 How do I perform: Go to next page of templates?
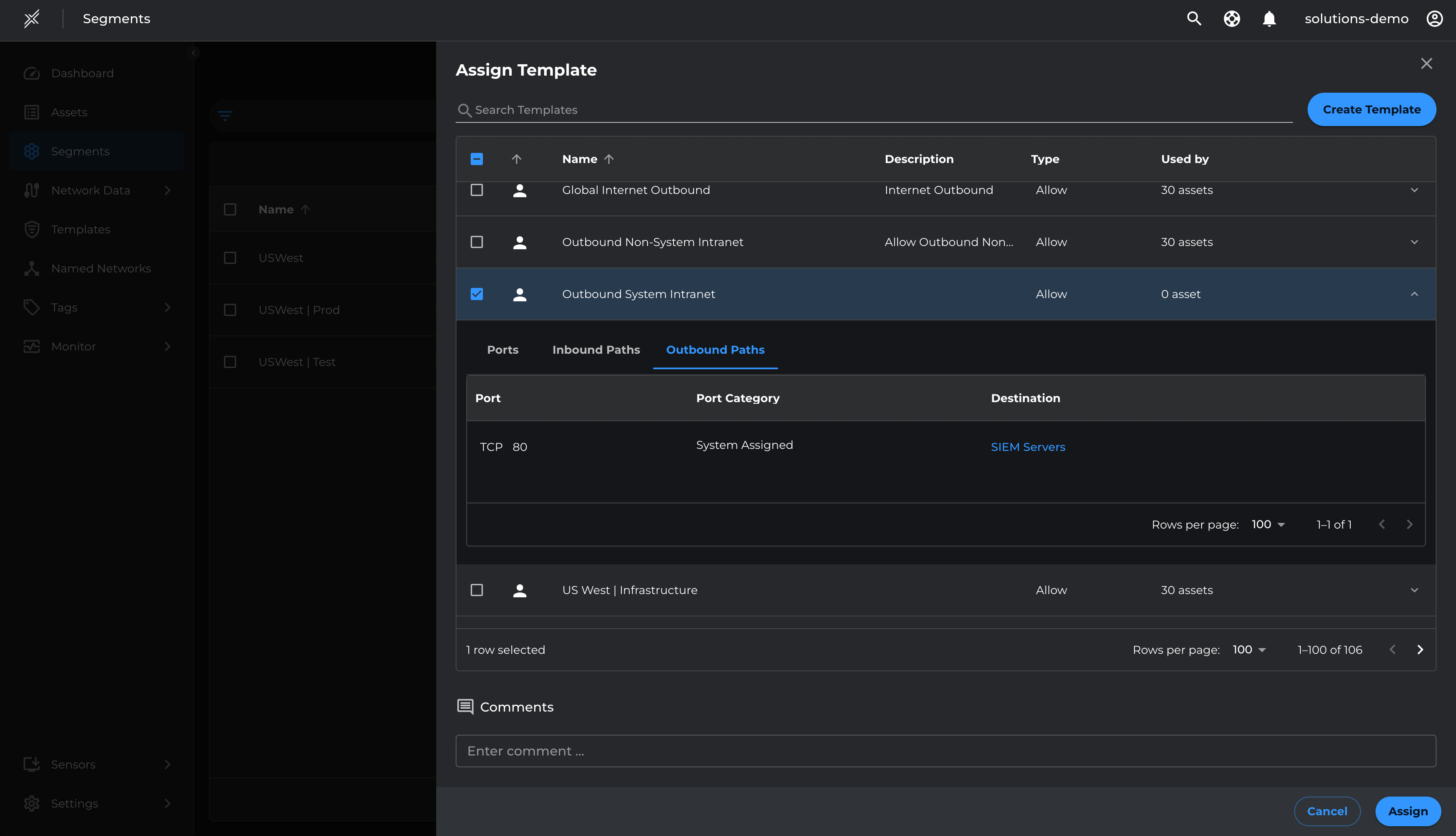pyautogui.click(x=1420, y=649)
